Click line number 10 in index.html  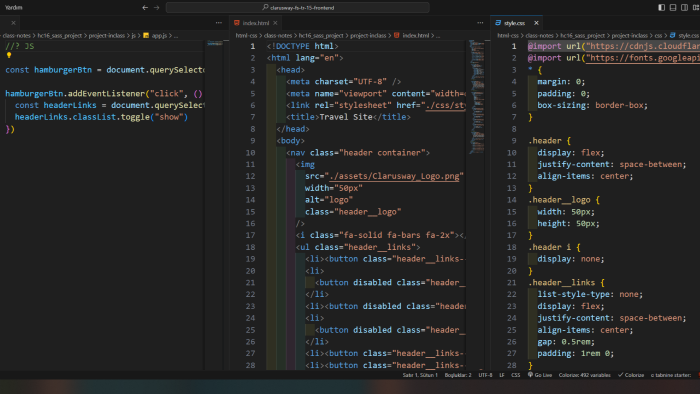[x=250, y=153]
